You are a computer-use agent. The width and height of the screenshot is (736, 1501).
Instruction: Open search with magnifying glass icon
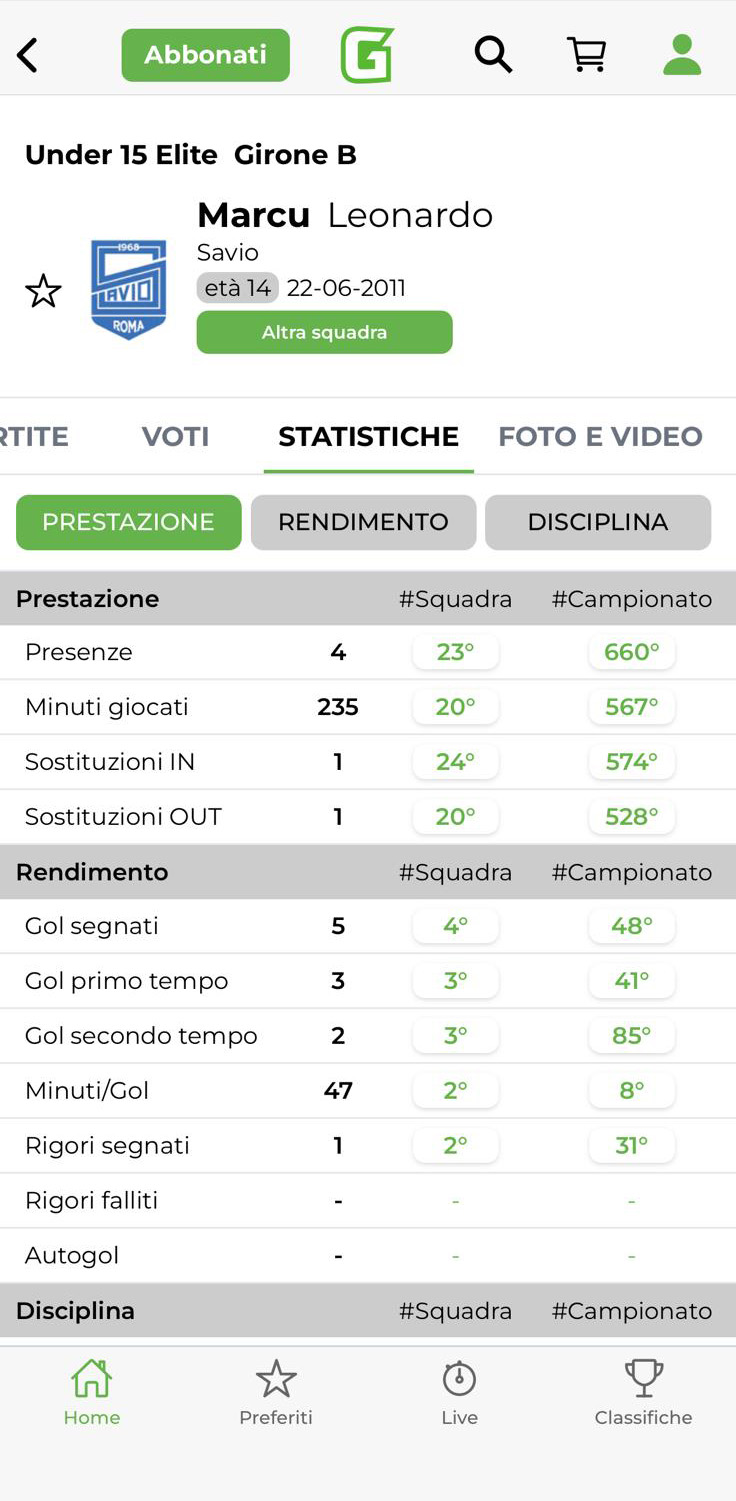click(493, 55)
